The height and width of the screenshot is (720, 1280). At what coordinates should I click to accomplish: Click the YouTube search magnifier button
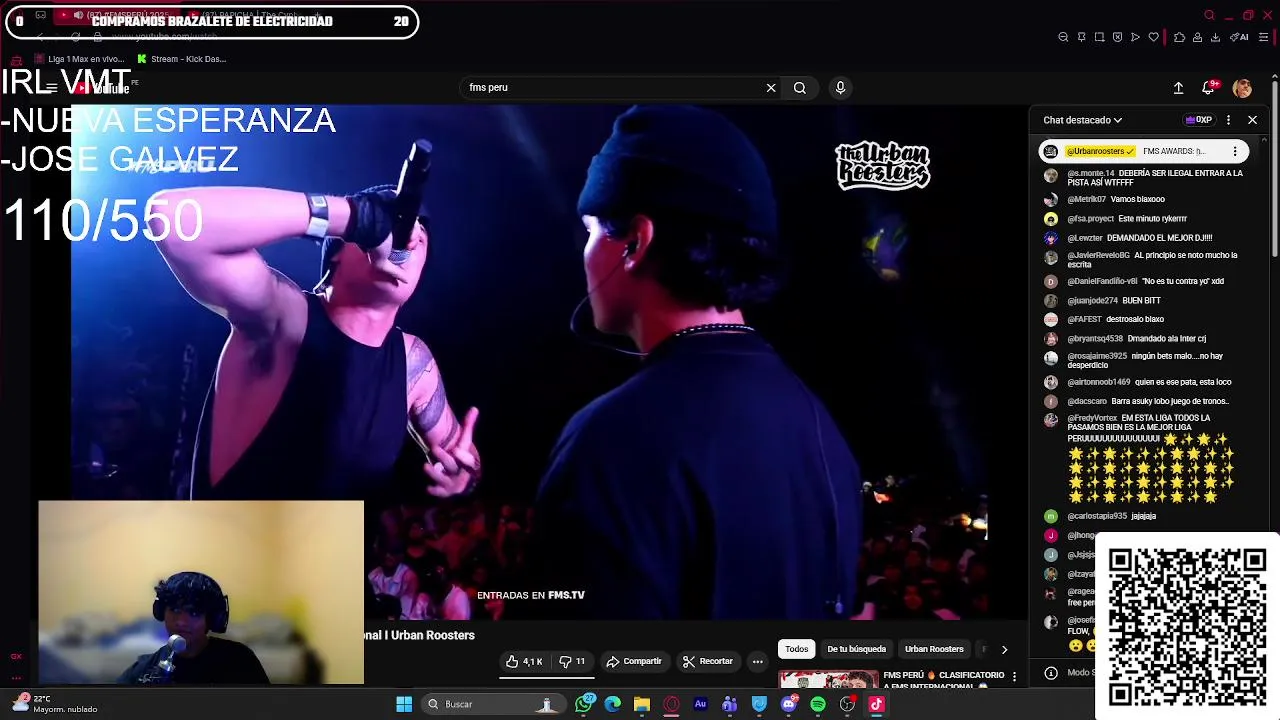(800, 88)
